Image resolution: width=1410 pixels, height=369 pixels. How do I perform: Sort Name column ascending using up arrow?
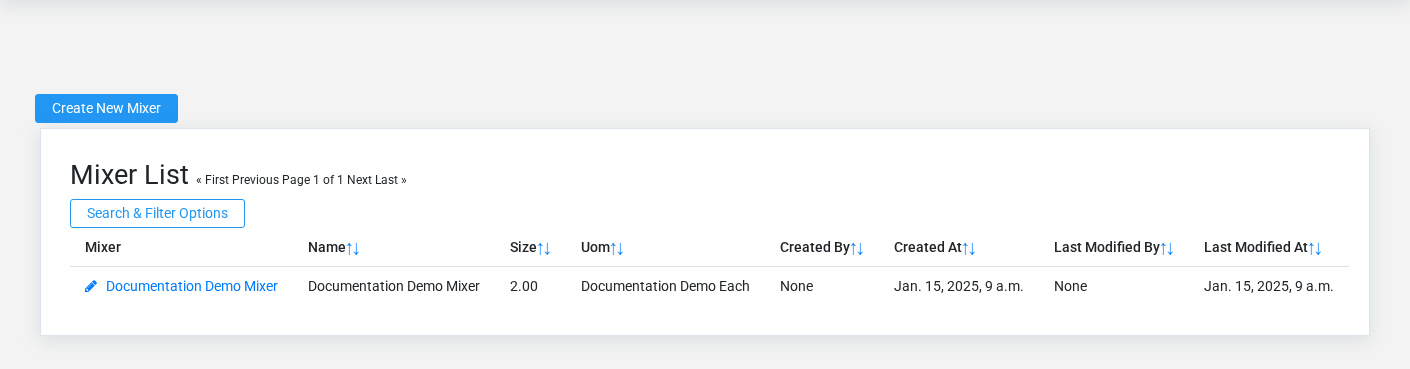tap(349, 248)
